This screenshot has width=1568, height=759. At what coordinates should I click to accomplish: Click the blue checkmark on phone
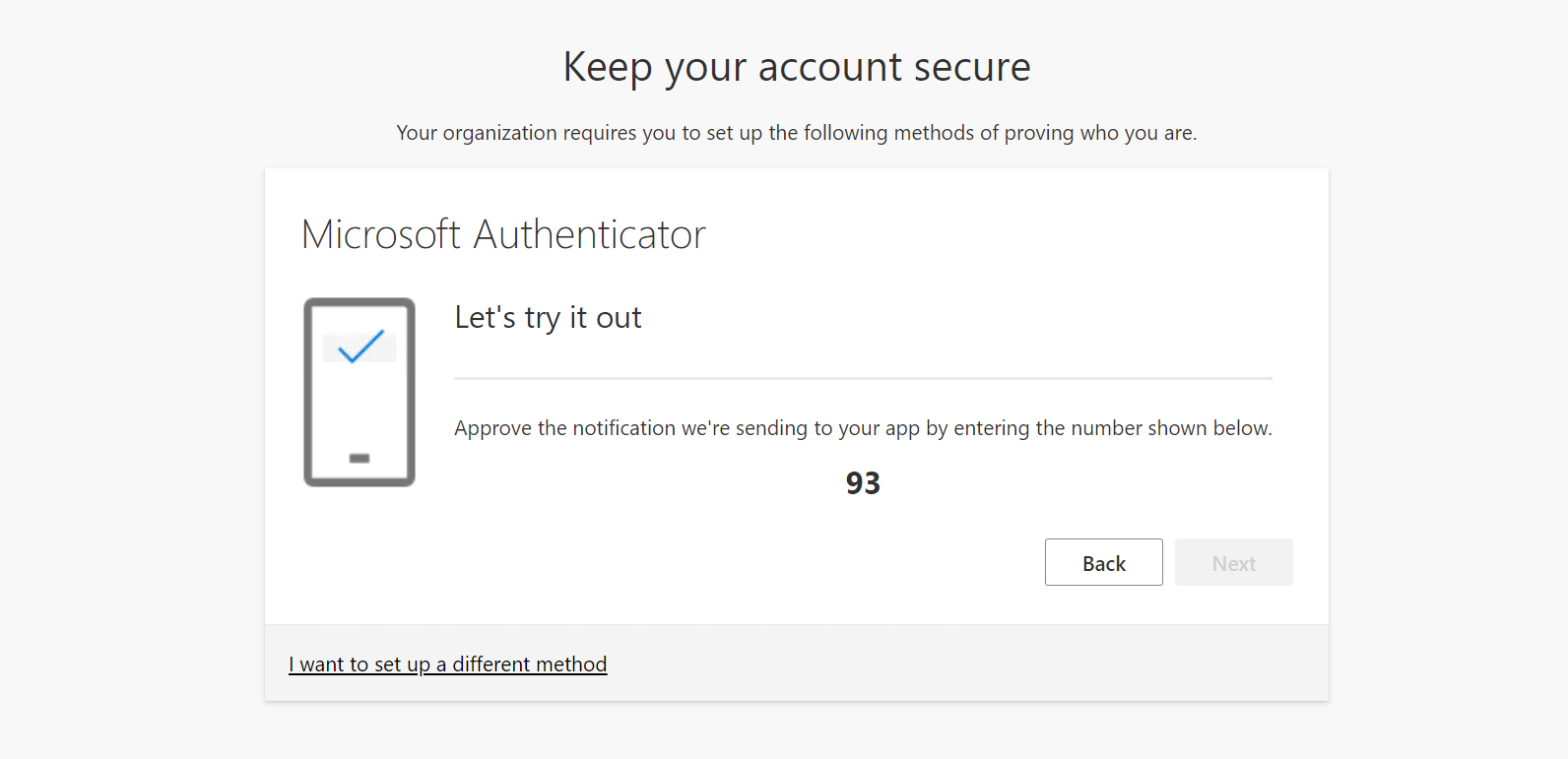360,346
